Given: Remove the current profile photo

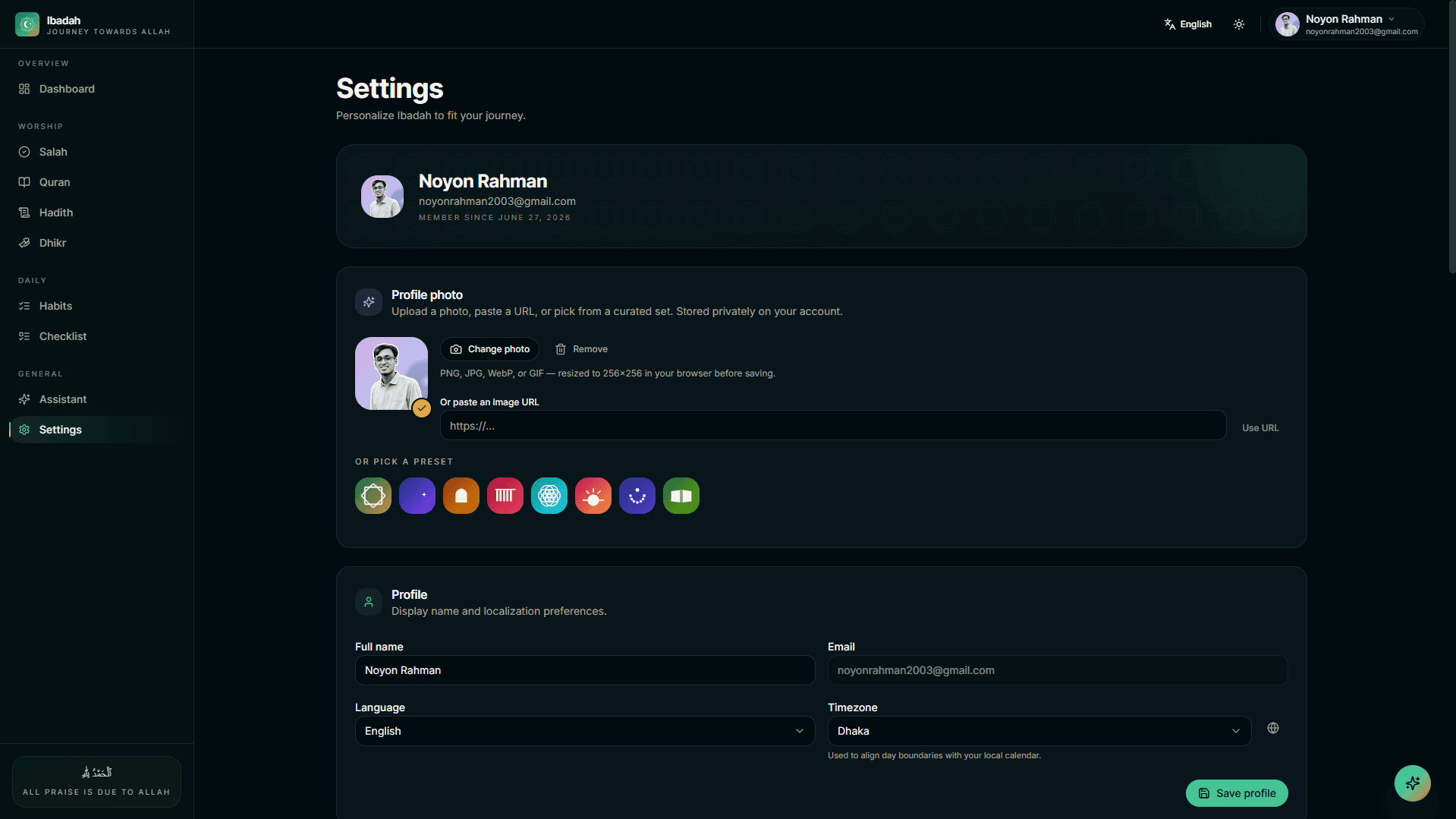Looking at the screenshot, I should coord(581,349).
